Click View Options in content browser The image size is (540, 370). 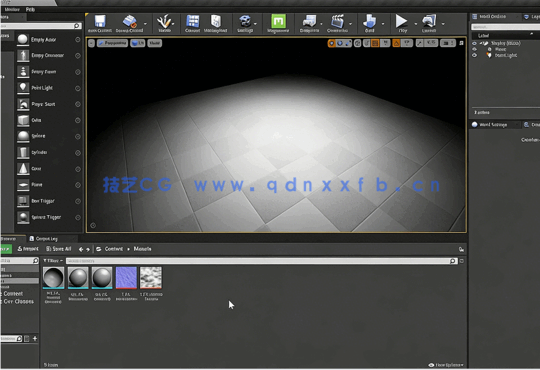(x=446, y=365)
